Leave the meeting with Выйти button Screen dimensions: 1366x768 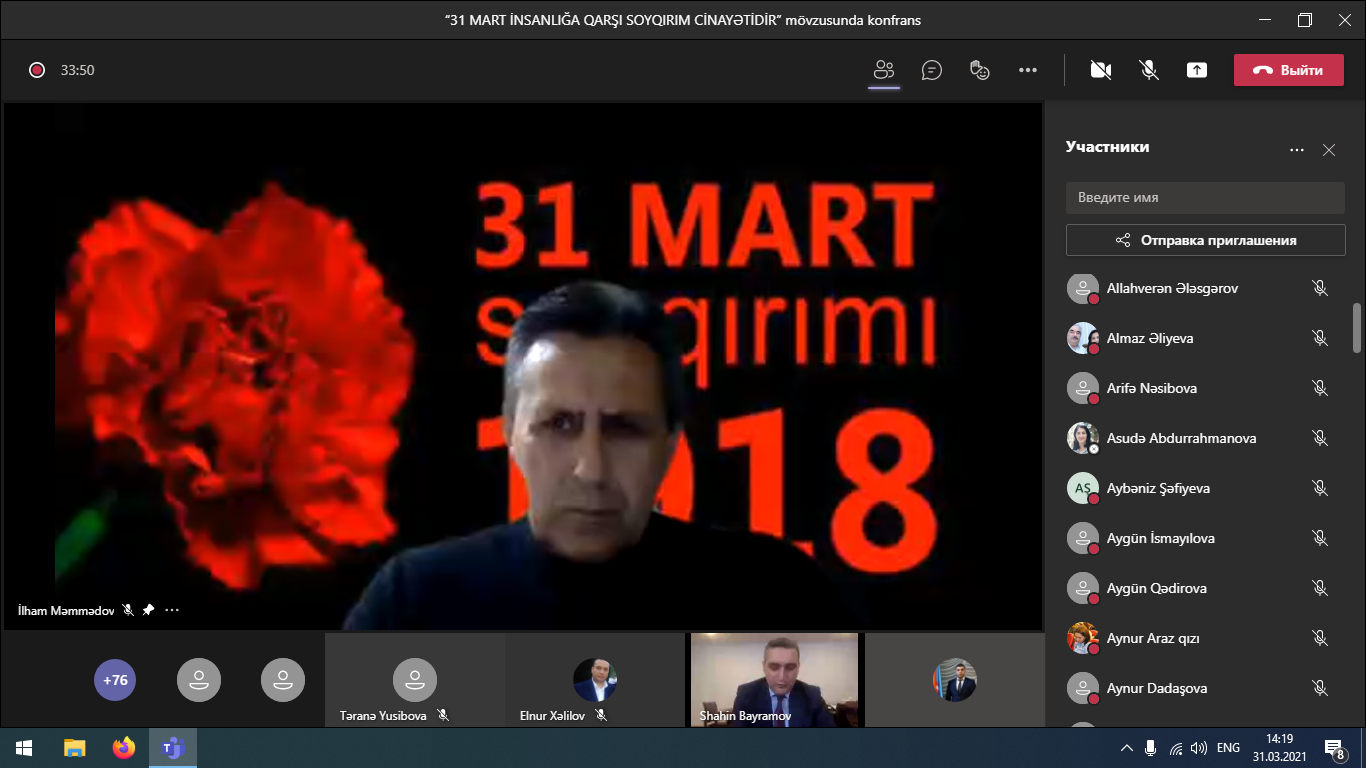[x=1288, y=70]
